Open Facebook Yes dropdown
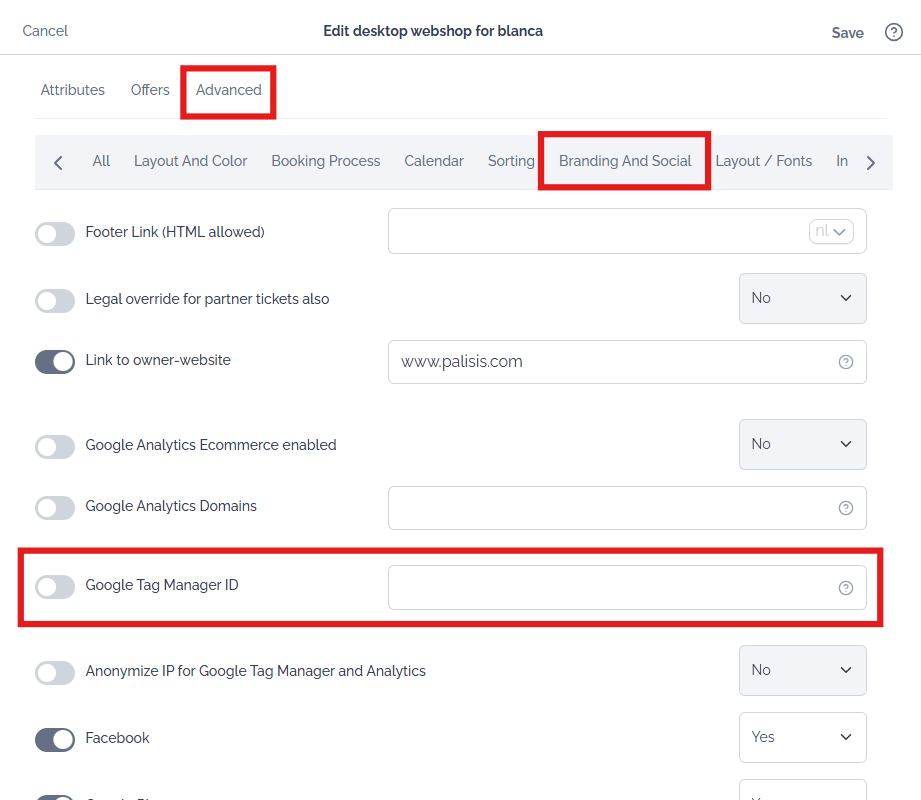 coord(802,738)
